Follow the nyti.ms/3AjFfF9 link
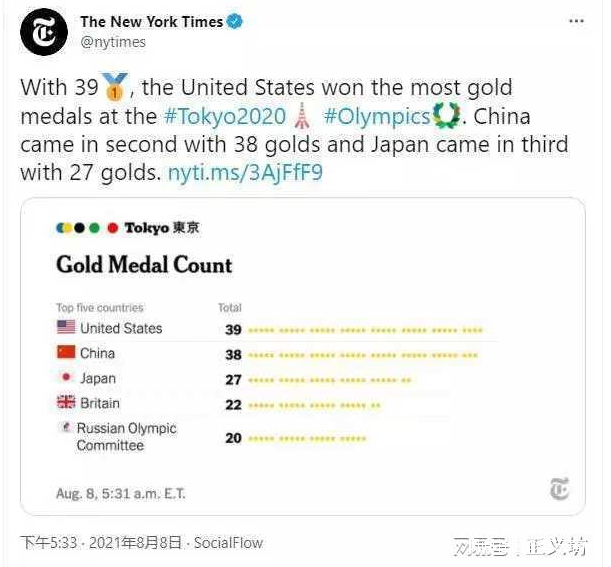The width and height of the screenshot is (611, 567). point(245,172)
